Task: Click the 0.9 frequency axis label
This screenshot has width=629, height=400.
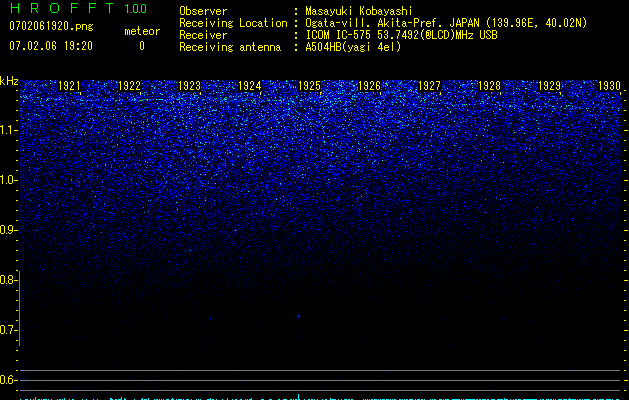Action: pyautogui.click(x=8, y=230)
